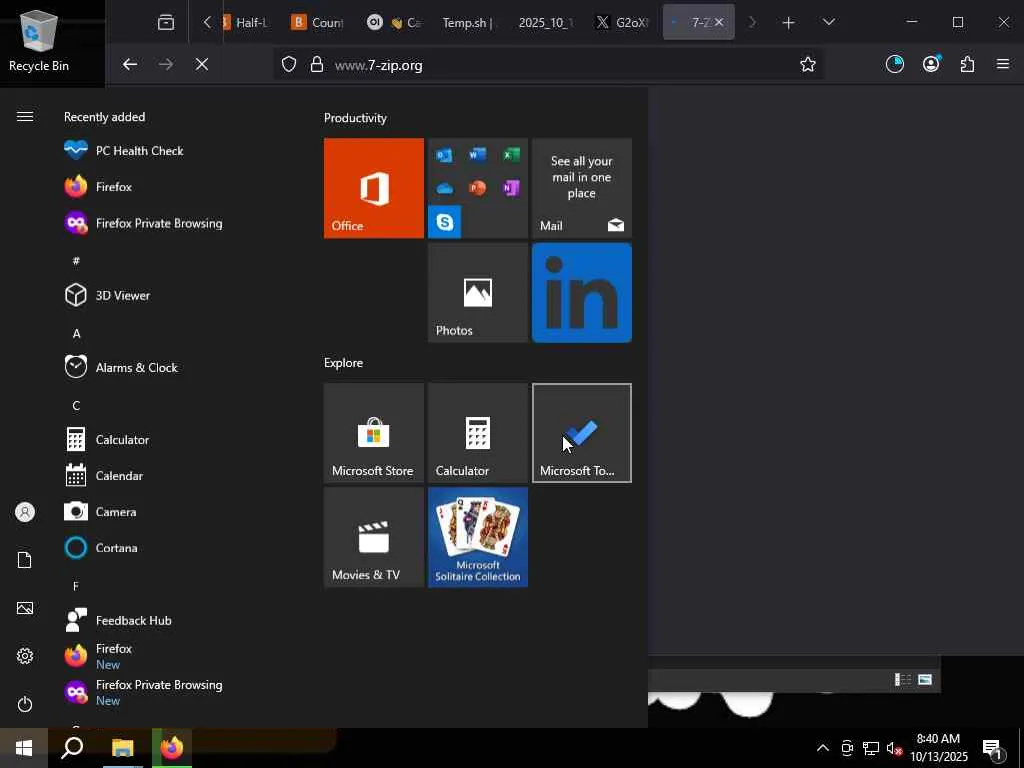Switch to the G2oX tab

624,23
